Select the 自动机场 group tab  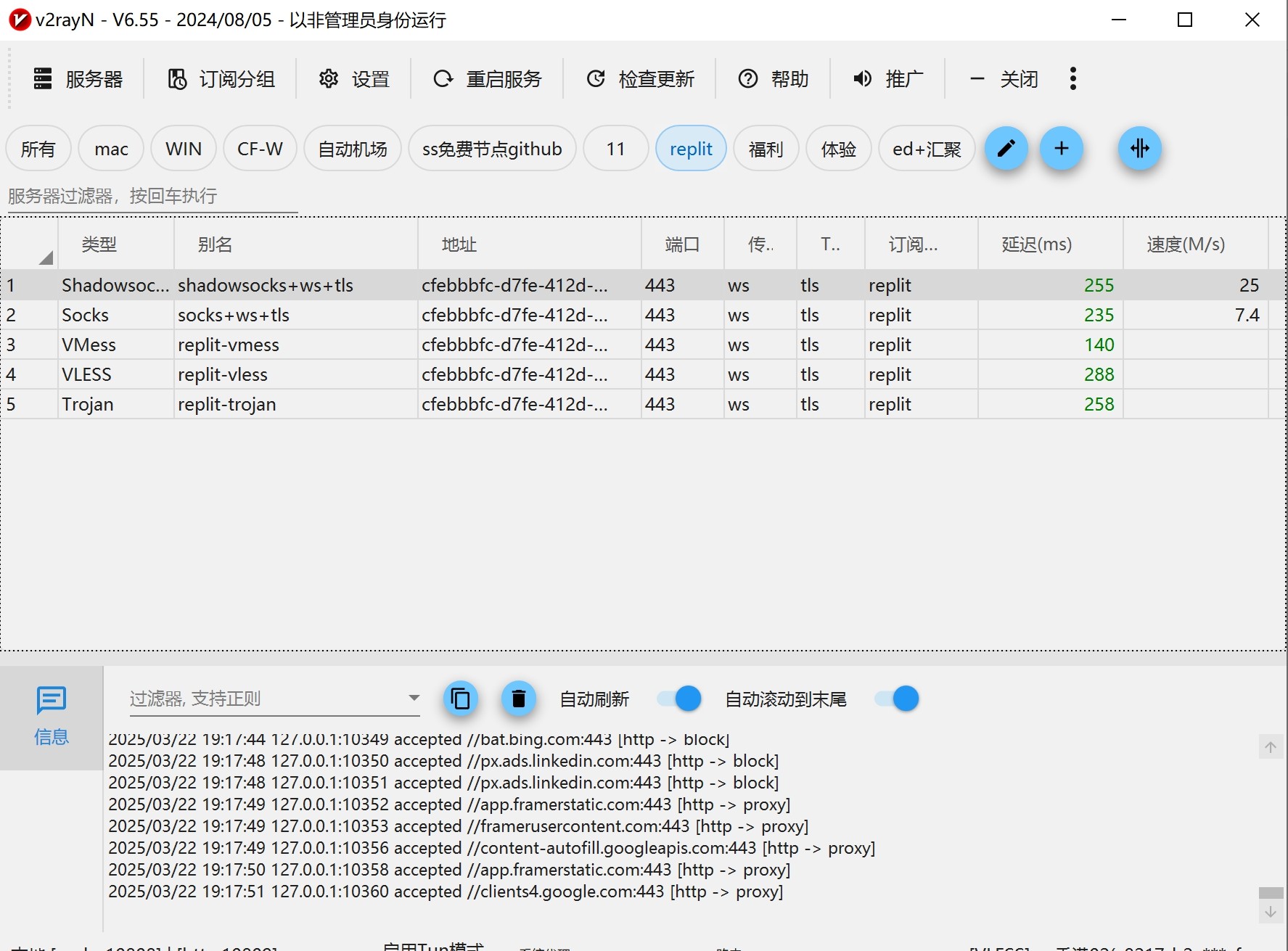353,149
